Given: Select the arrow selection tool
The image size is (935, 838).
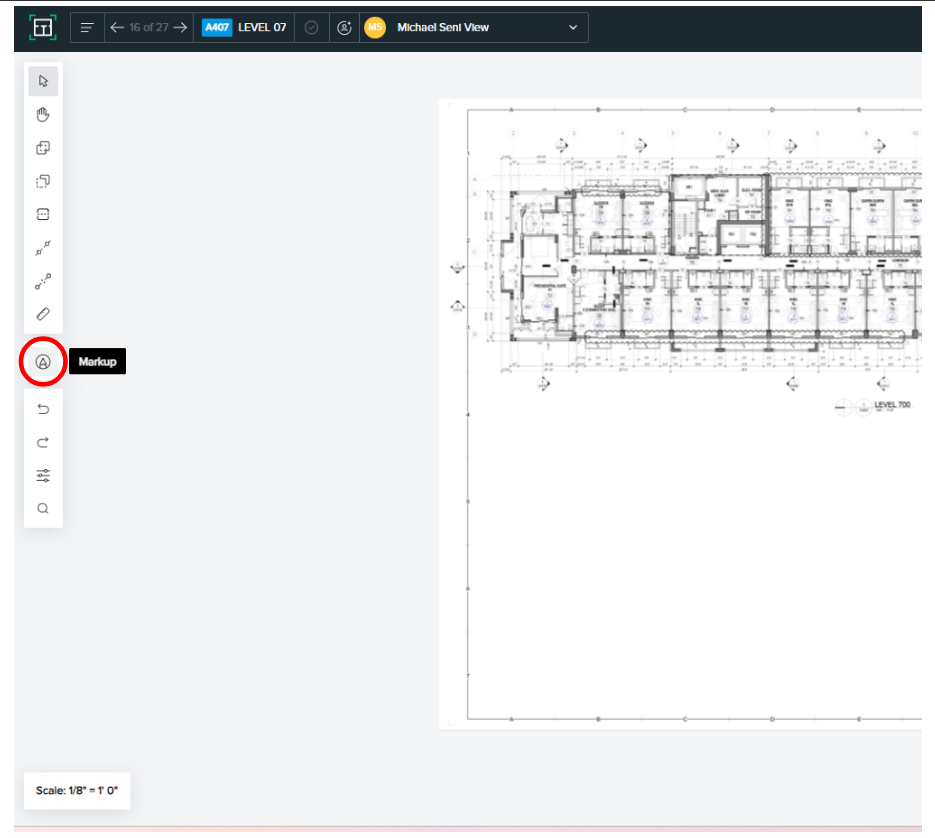Looking at the screenshot, I should click(43, 81).
